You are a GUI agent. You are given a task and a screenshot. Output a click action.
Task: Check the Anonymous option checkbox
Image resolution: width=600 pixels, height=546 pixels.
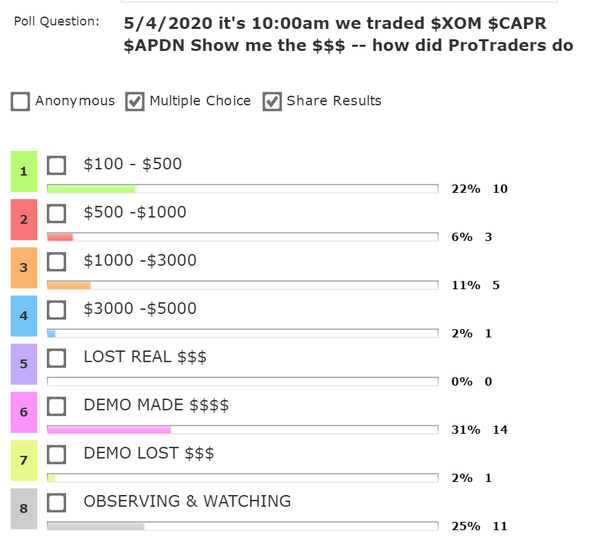click(20, 101)
